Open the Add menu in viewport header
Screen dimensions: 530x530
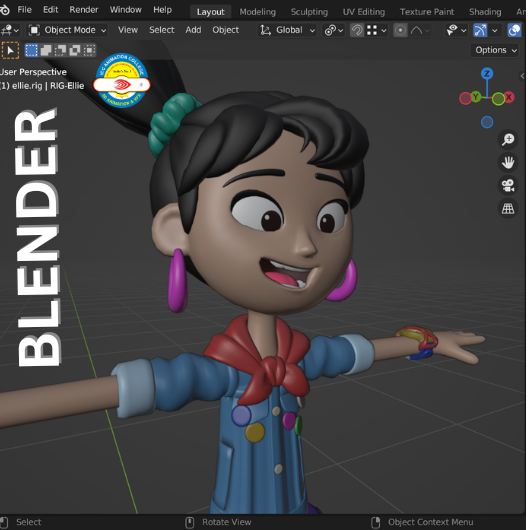coord(193,30)
